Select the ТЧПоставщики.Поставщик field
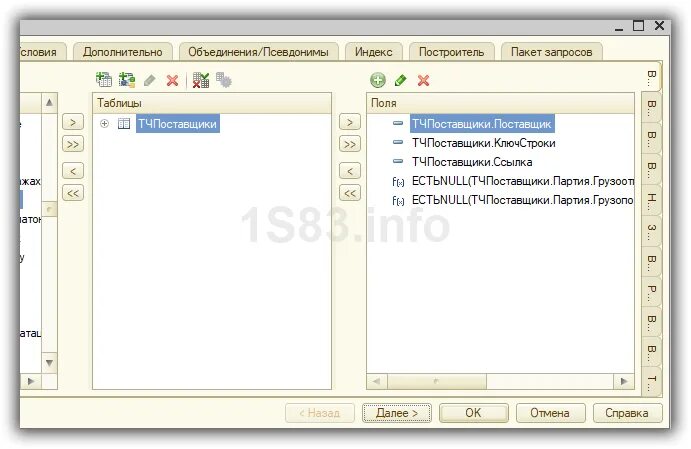691x449 pixels. pos(482,124)
